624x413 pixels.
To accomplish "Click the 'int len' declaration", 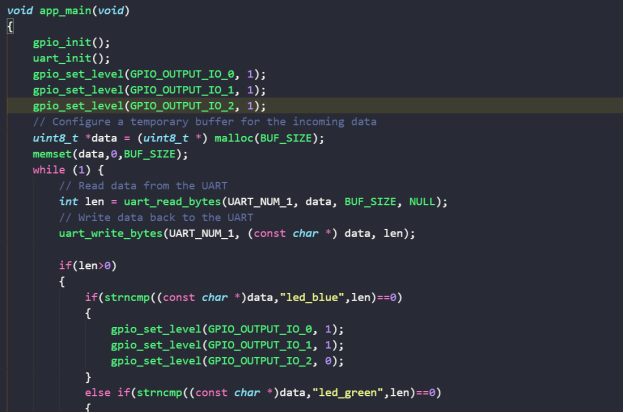I will pyautogui.click(x=82, y=202).
